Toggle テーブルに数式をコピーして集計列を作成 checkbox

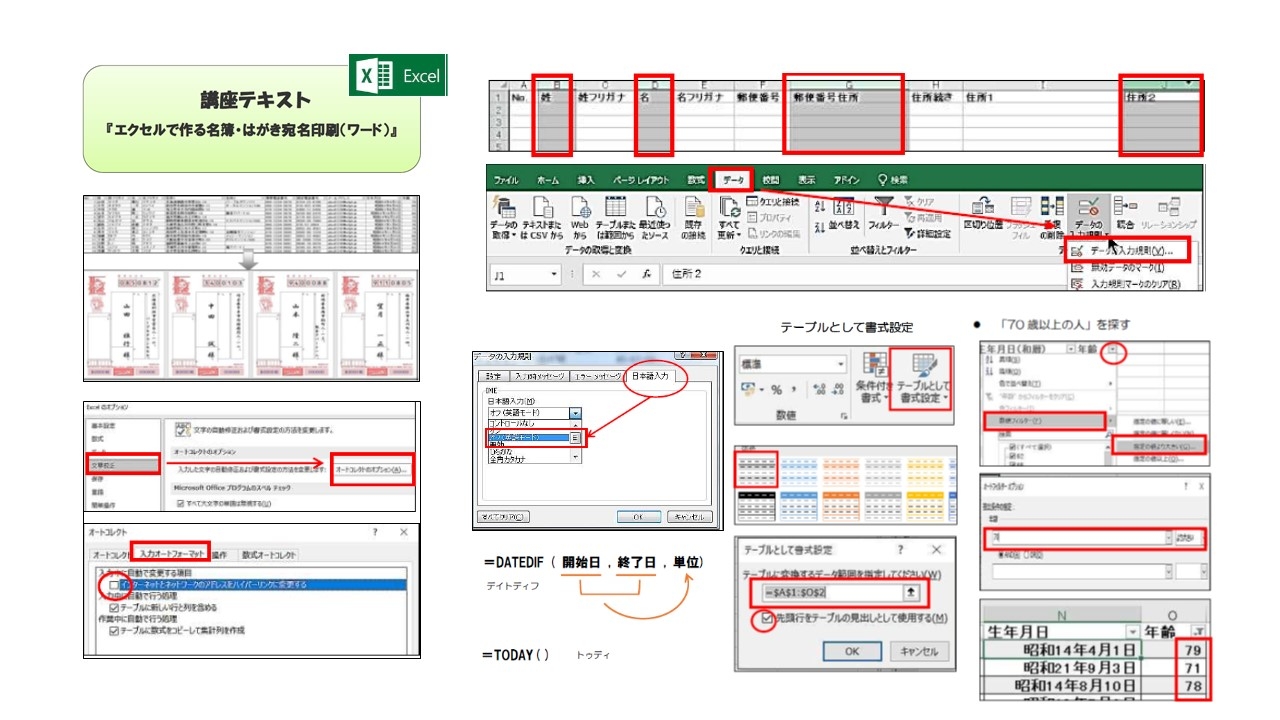tap(114, 630)
